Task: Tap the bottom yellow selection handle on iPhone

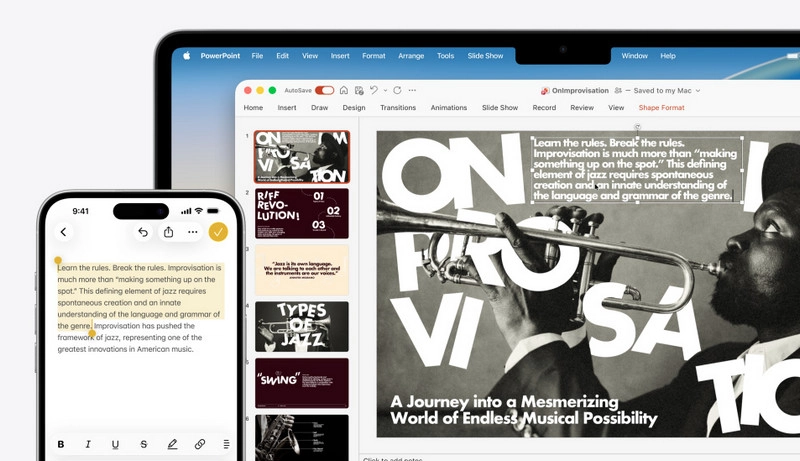Action: point(92,334)
